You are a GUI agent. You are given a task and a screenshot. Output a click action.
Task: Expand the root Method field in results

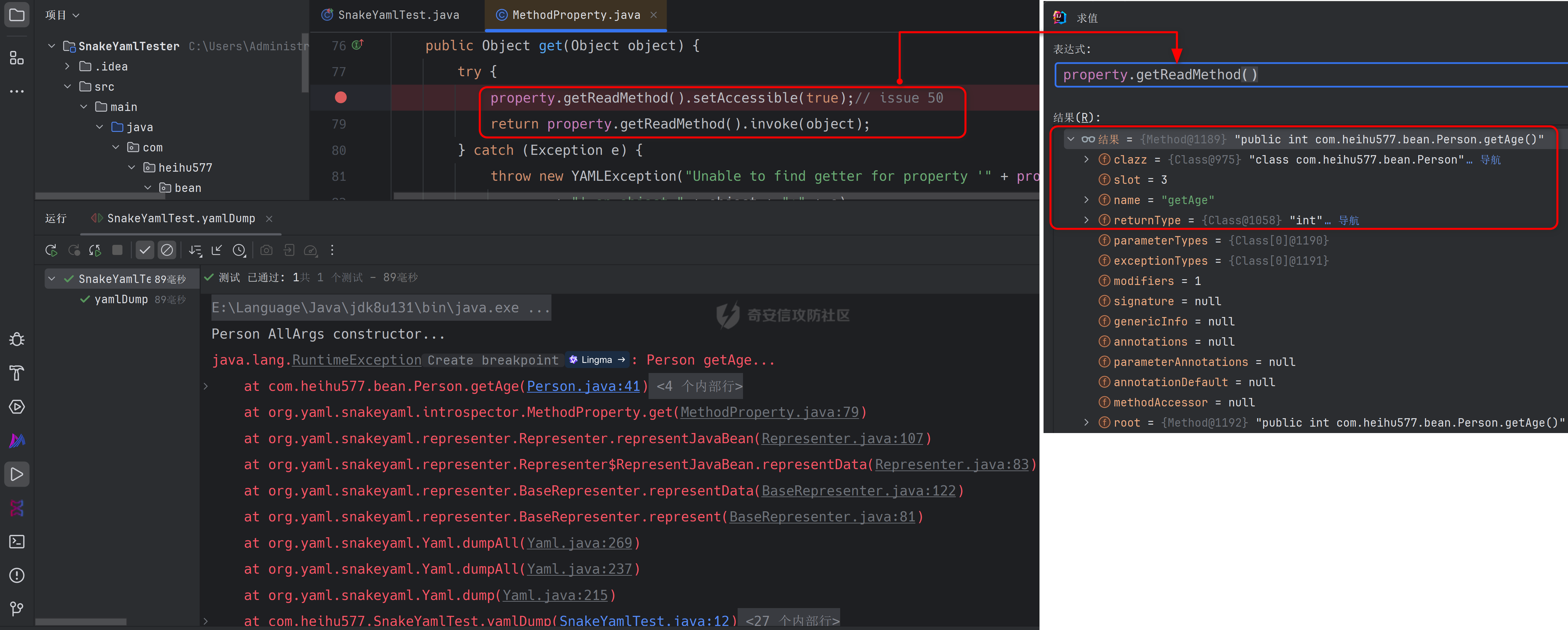pos(1086,423)
